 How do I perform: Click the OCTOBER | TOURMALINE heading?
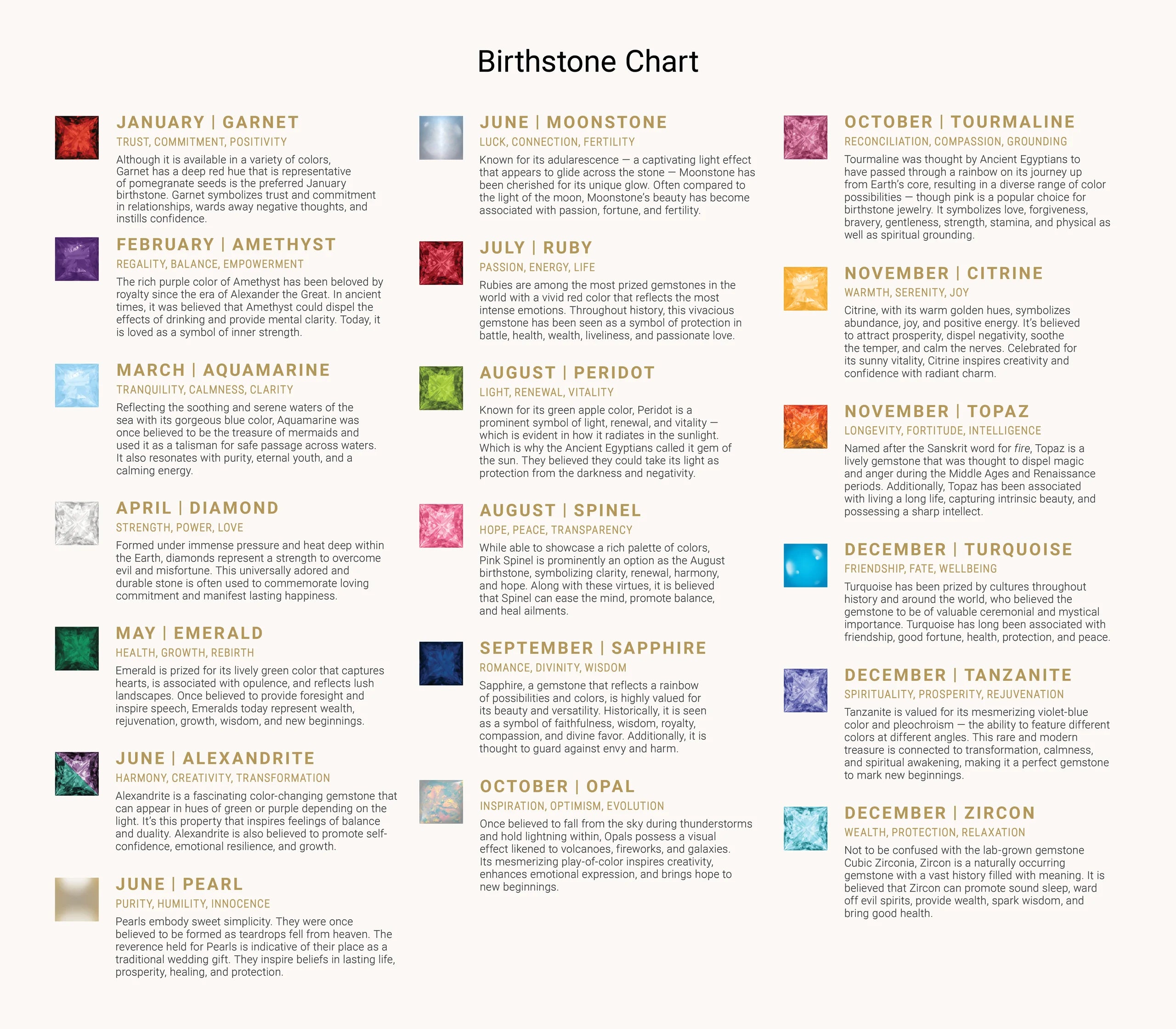tap(960, 122)
